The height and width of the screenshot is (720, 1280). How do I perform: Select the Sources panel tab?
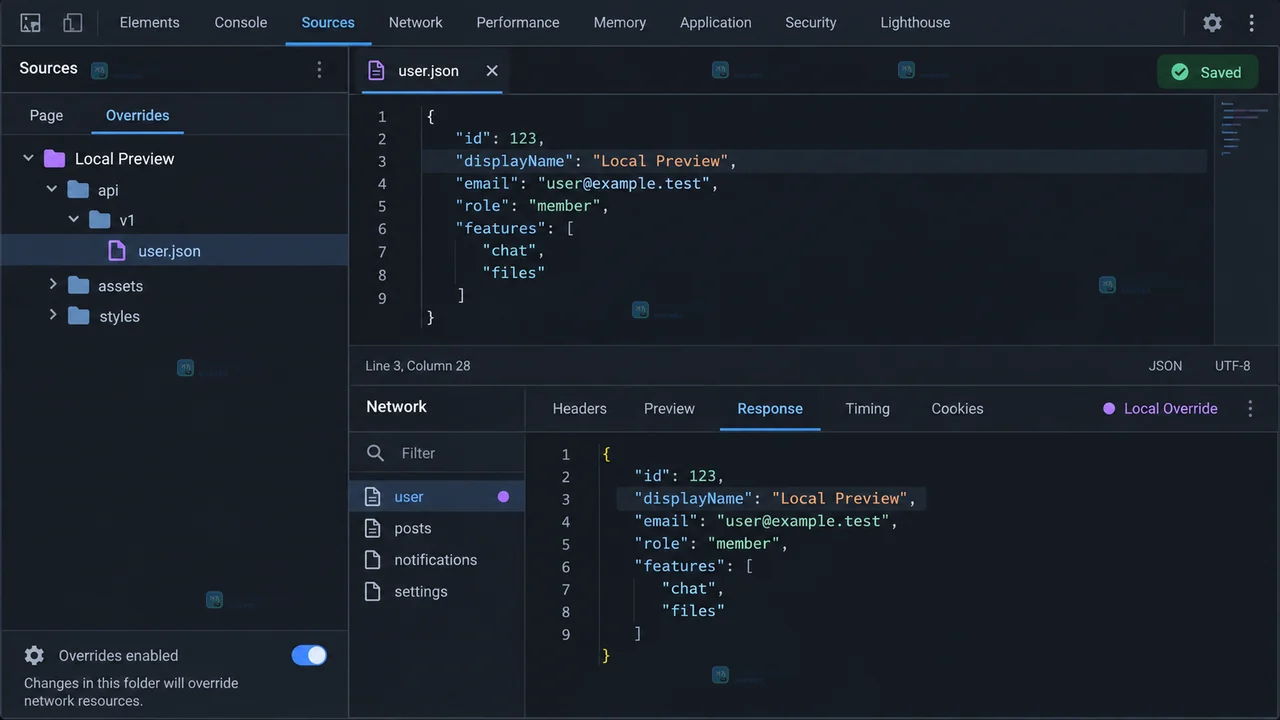pyautogui.click(x=328, y=22)
